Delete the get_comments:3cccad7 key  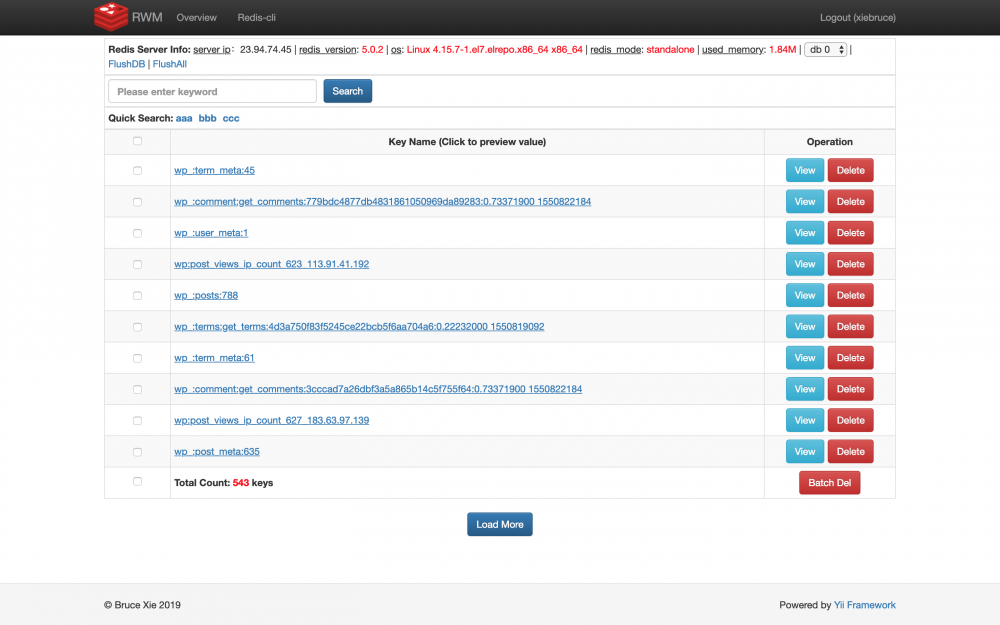(851, 389)
